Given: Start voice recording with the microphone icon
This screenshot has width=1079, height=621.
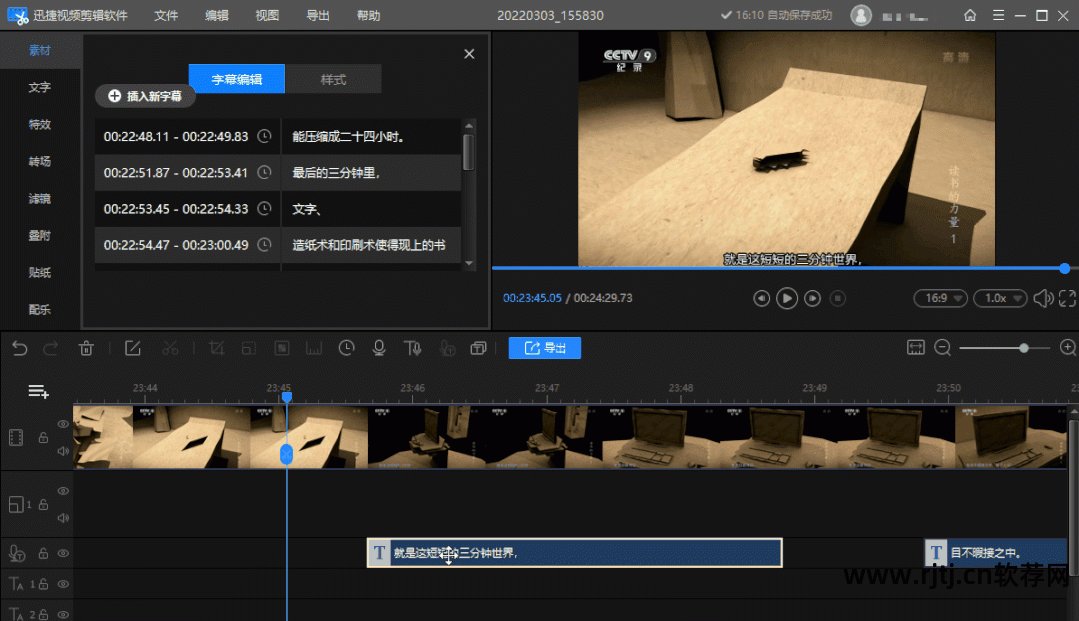Looking at the screenshot, I should click(x=378, y=348).
